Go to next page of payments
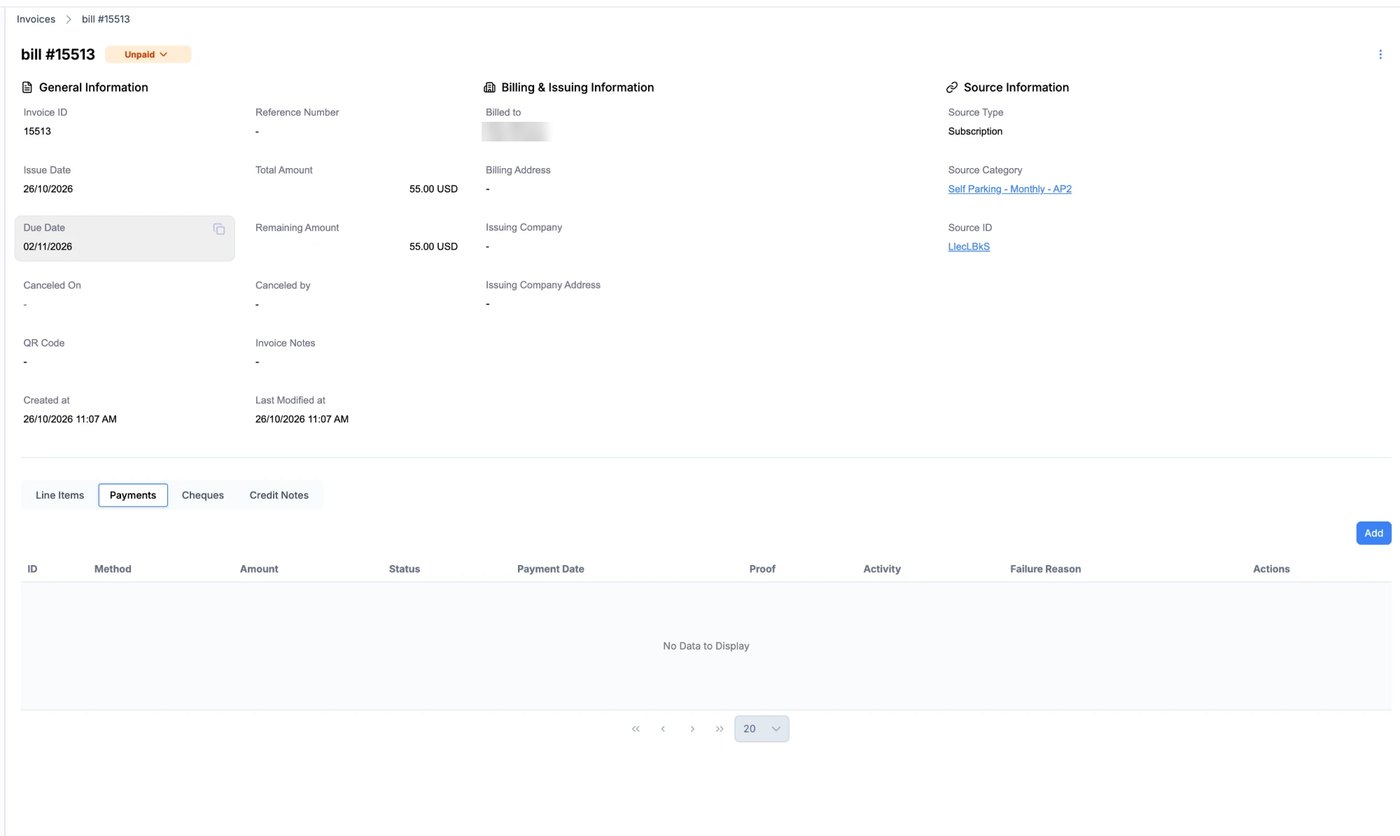Screen dimensions: 1400x836 click(692, 729)
